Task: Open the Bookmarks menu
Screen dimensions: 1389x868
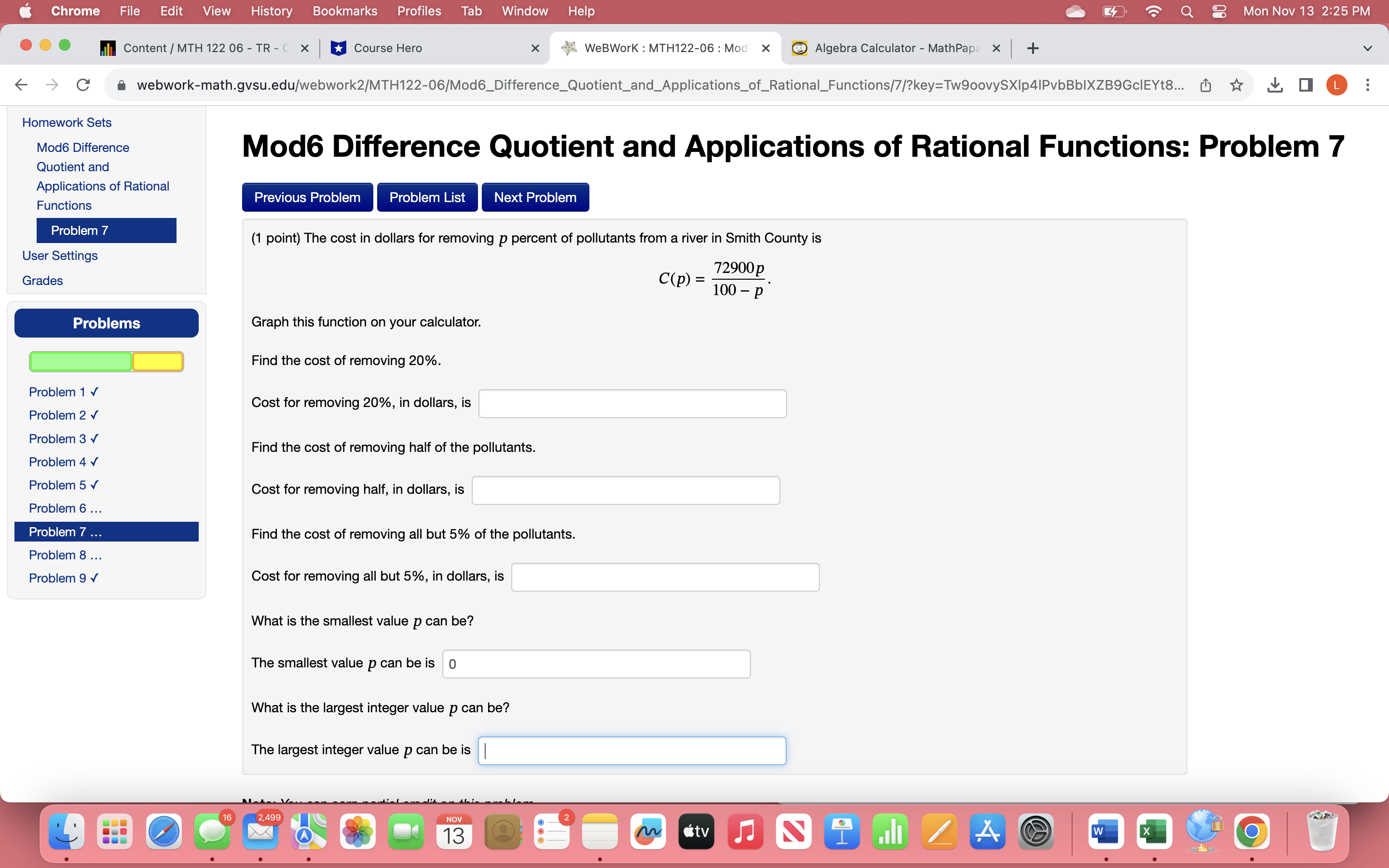Action: click(344, 12)
